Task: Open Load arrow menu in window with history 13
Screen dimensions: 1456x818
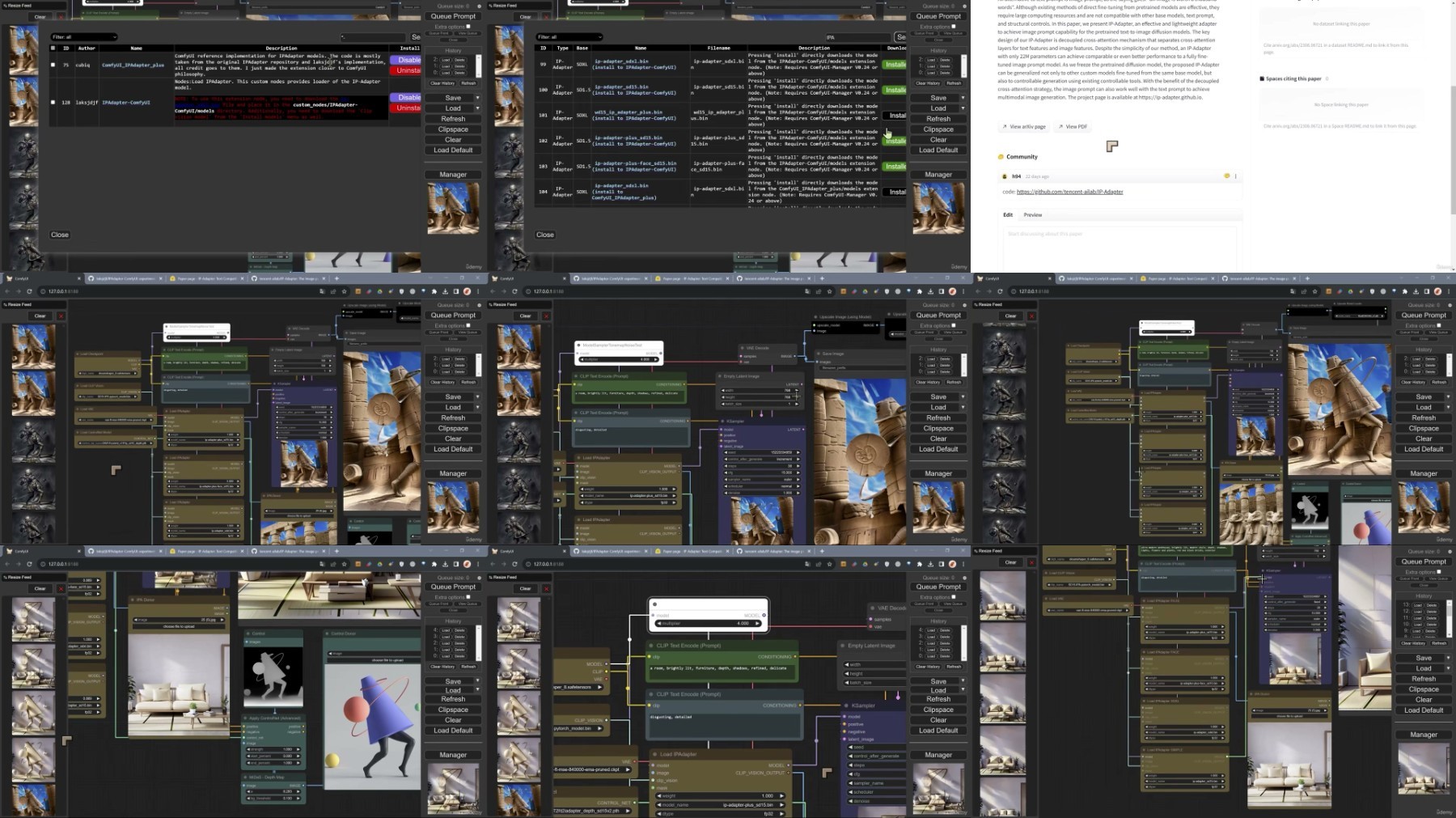Action: tap(1448, 668)
